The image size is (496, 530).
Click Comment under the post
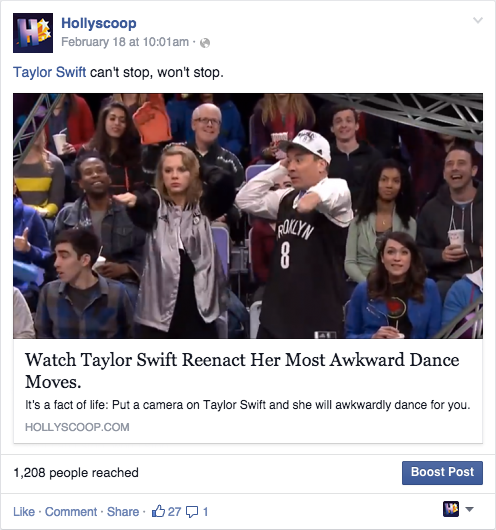pos(71,512)
